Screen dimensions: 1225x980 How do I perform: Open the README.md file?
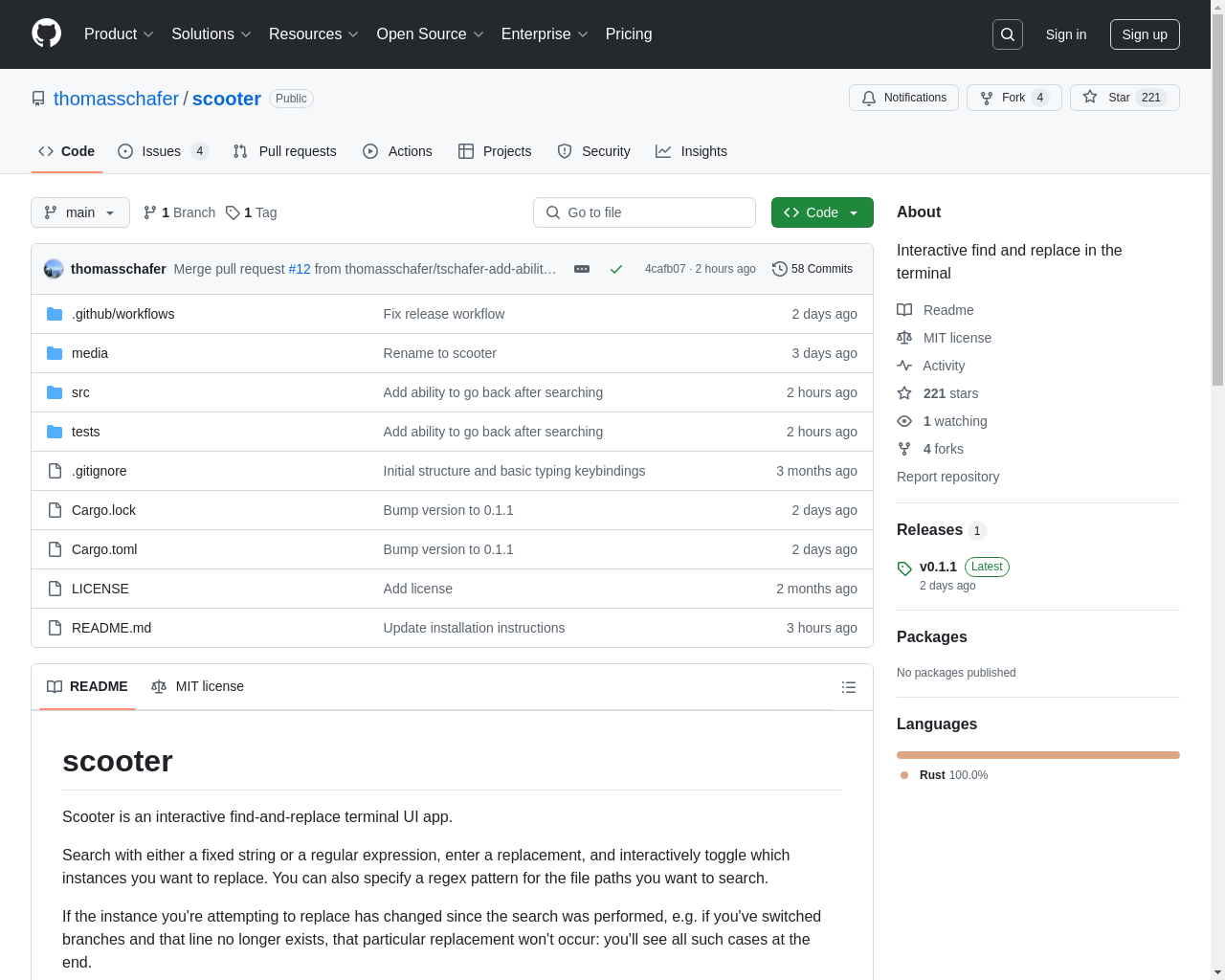tap(111, 628)
